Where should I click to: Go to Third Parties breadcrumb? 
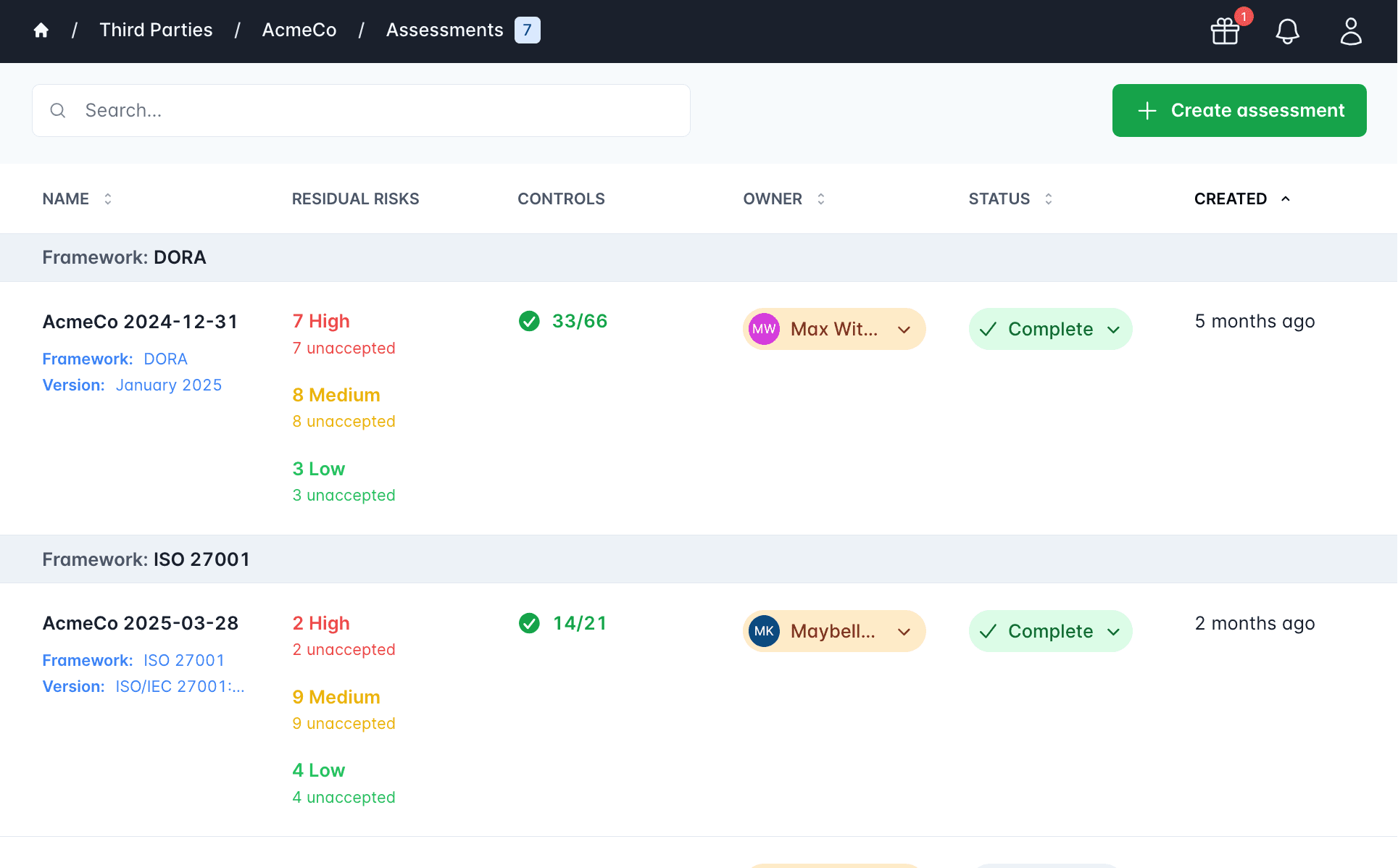[x=156, y=30]
